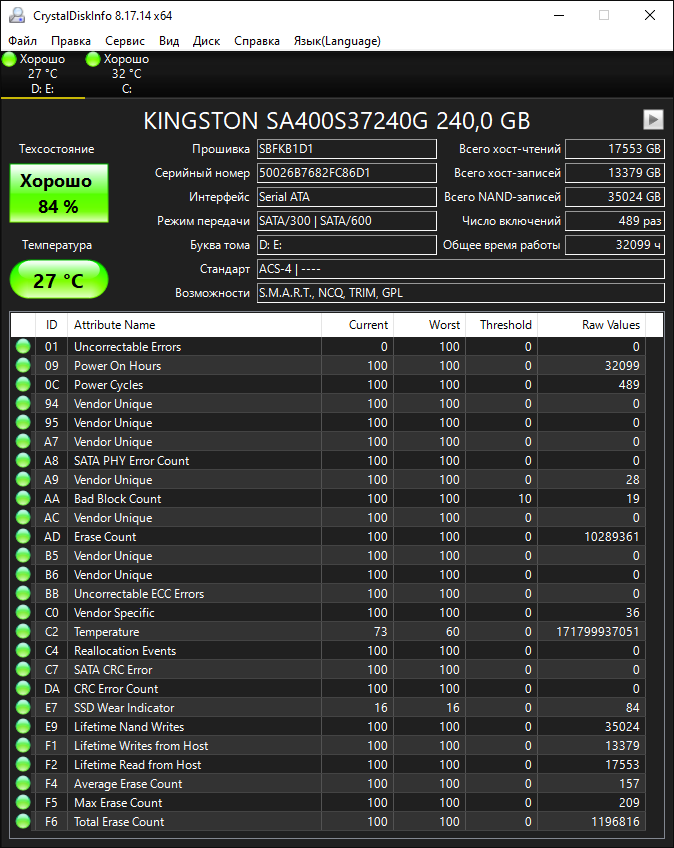Click the disk title KINGSTON SA400S37240G 240,0 GB

click(x=336, y=121)
